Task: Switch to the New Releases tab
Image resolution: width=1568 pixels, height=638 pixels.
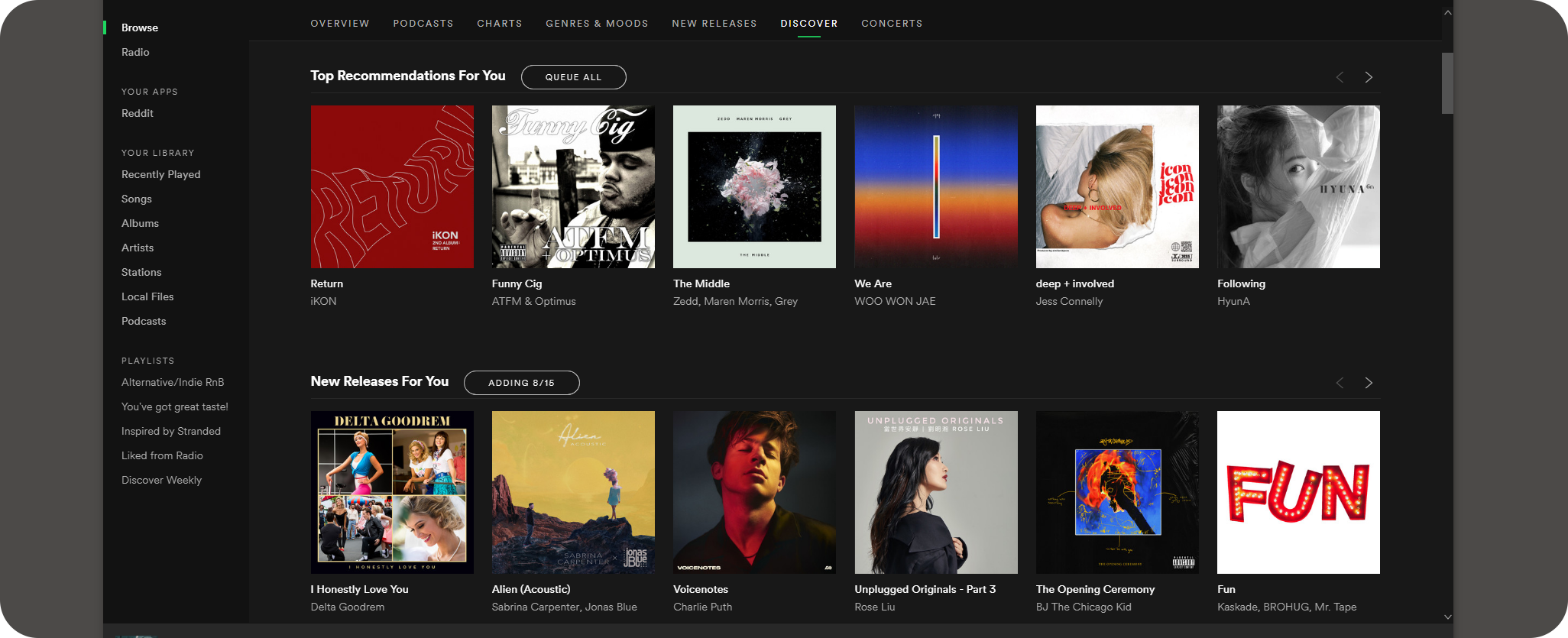Action: [x=714, y=24]
